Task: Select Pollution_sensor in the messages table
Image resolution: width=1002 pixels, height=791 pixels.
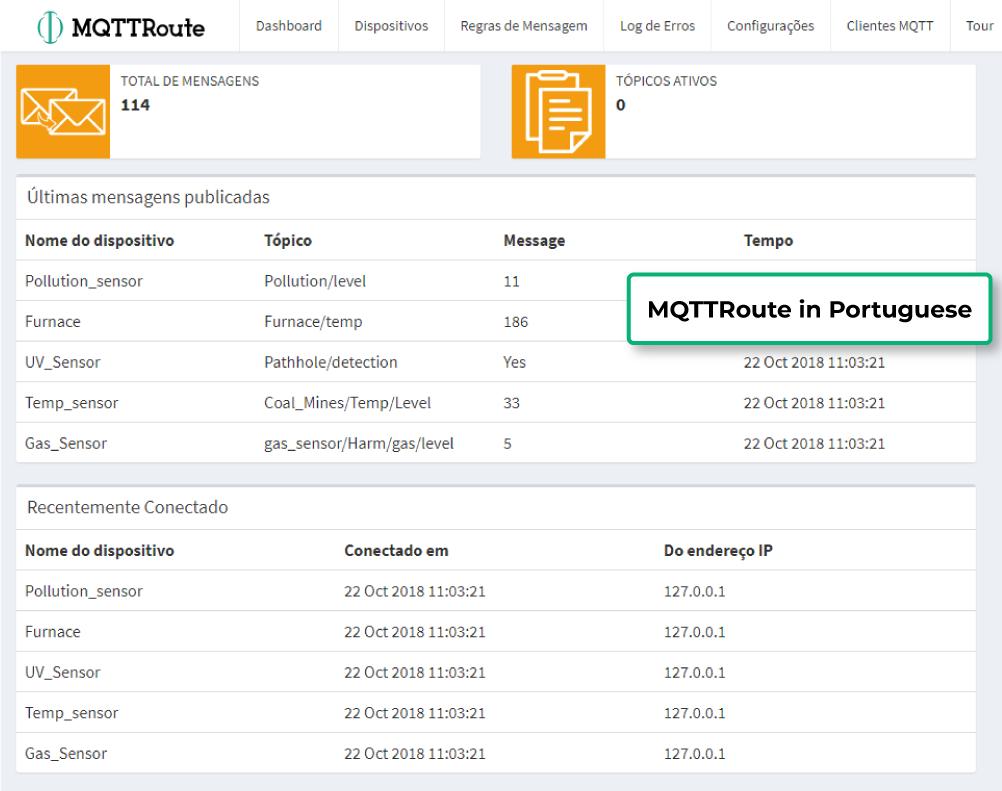Action: click(x=84, y=281)
